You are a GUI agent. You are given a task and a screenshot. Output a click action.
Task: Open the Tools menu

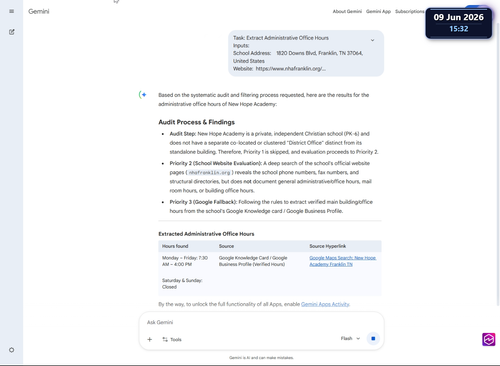coord(172,339)
